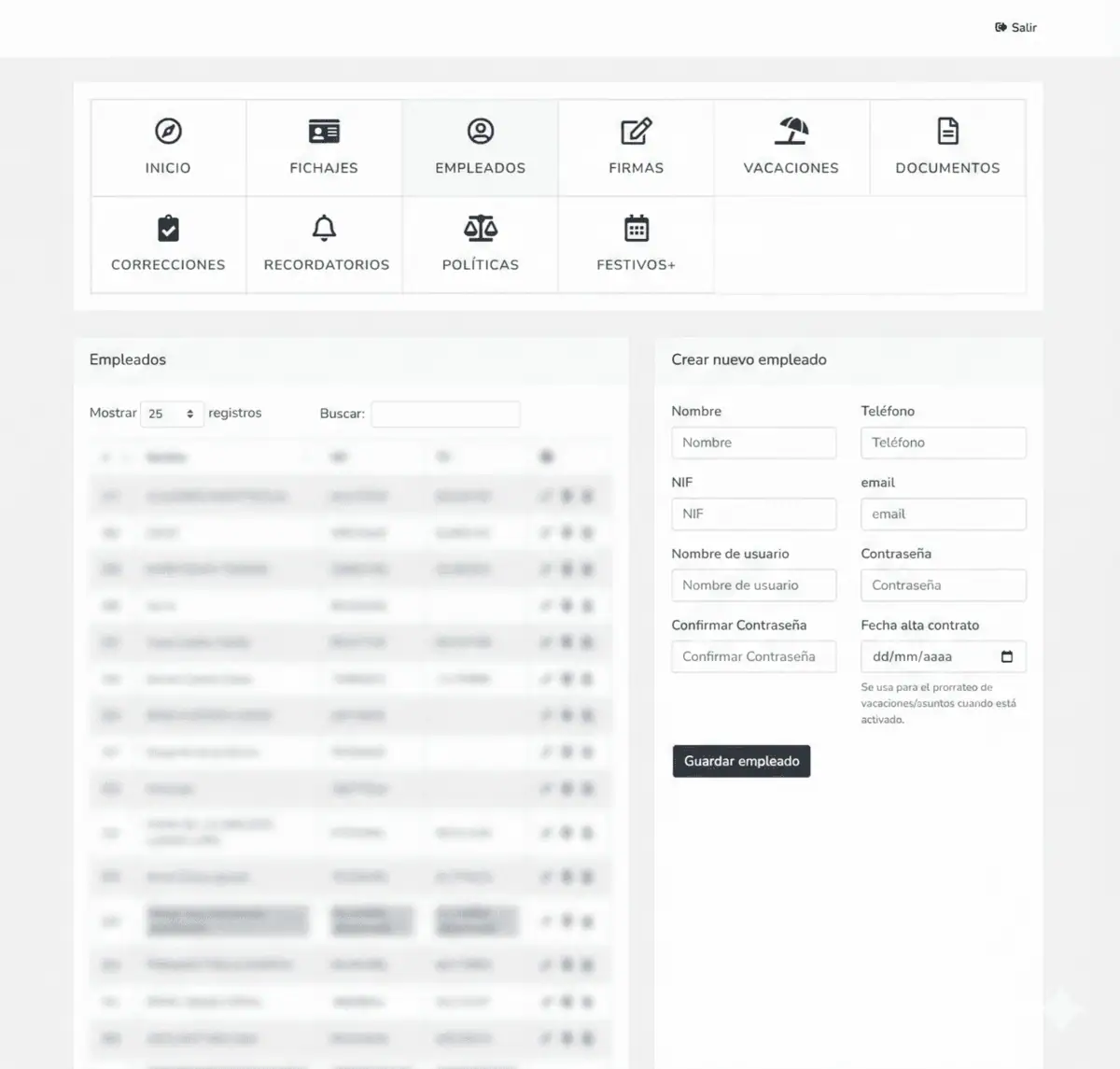The height and width of the screenshot is (1069, 1120).
Task: Open Vacaciones beach umbrella icon
Action: pyautogui.click(x=791, y=132)
